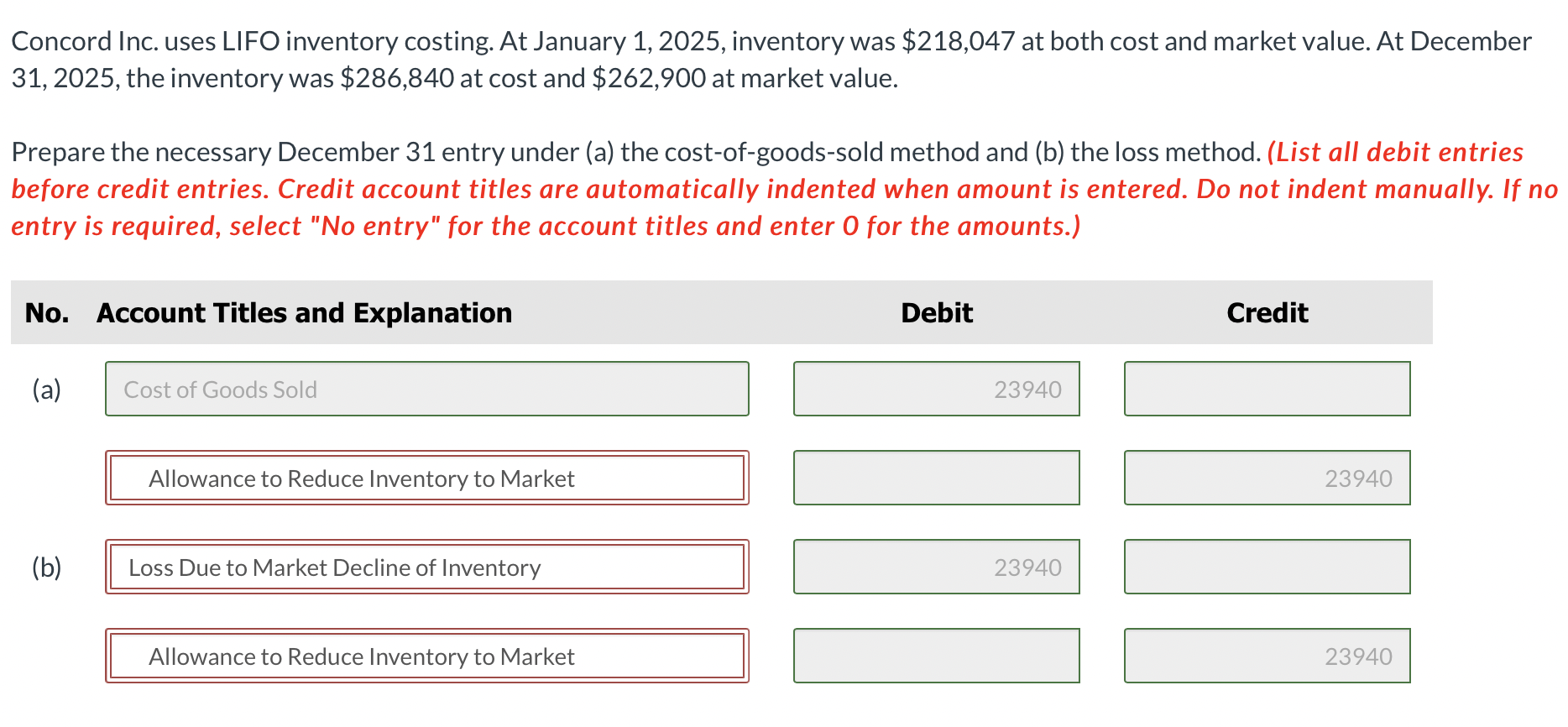The image size is (1568, 727).
Task: Open the entry (a) Allowance to Reduce Inventory account field
Action: pos(426,478)
